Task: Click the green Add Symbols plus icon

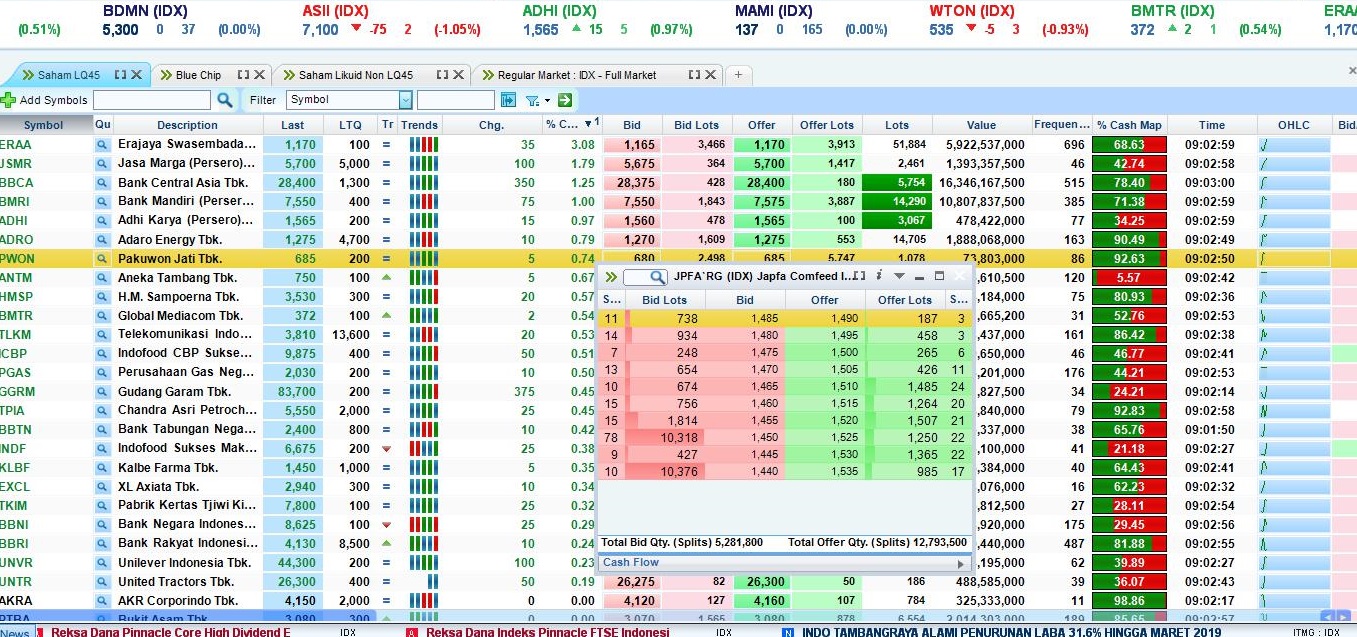Action: (x=9, y=100)
